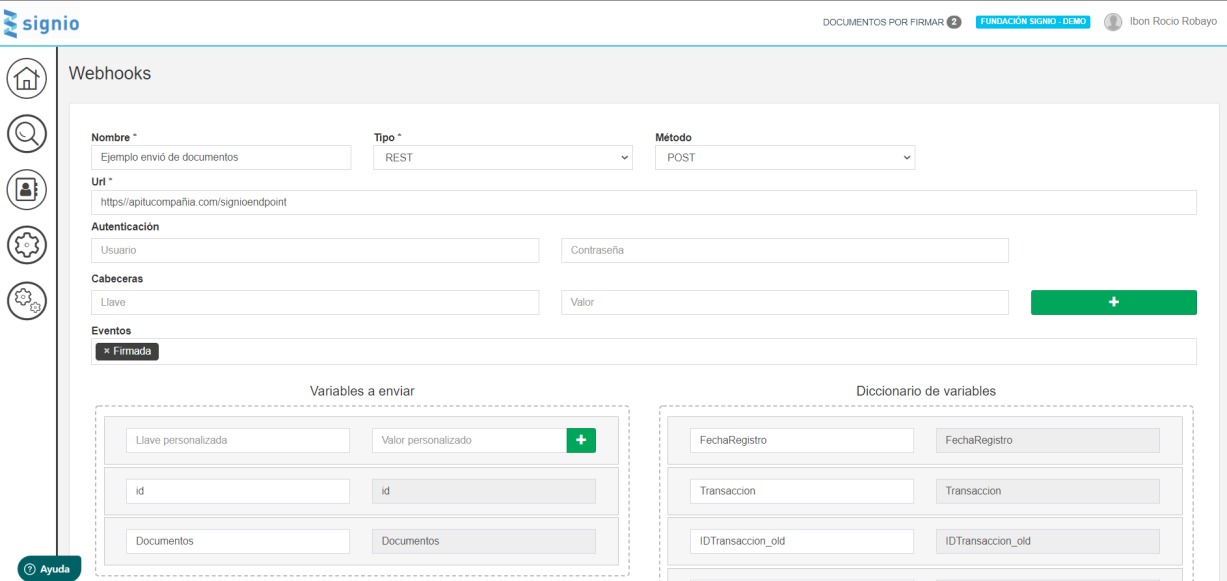Image resolution: width=1227 pixels, height=581 pixels.
Task: Click the Cabeceras label
Action: [117, 279]
